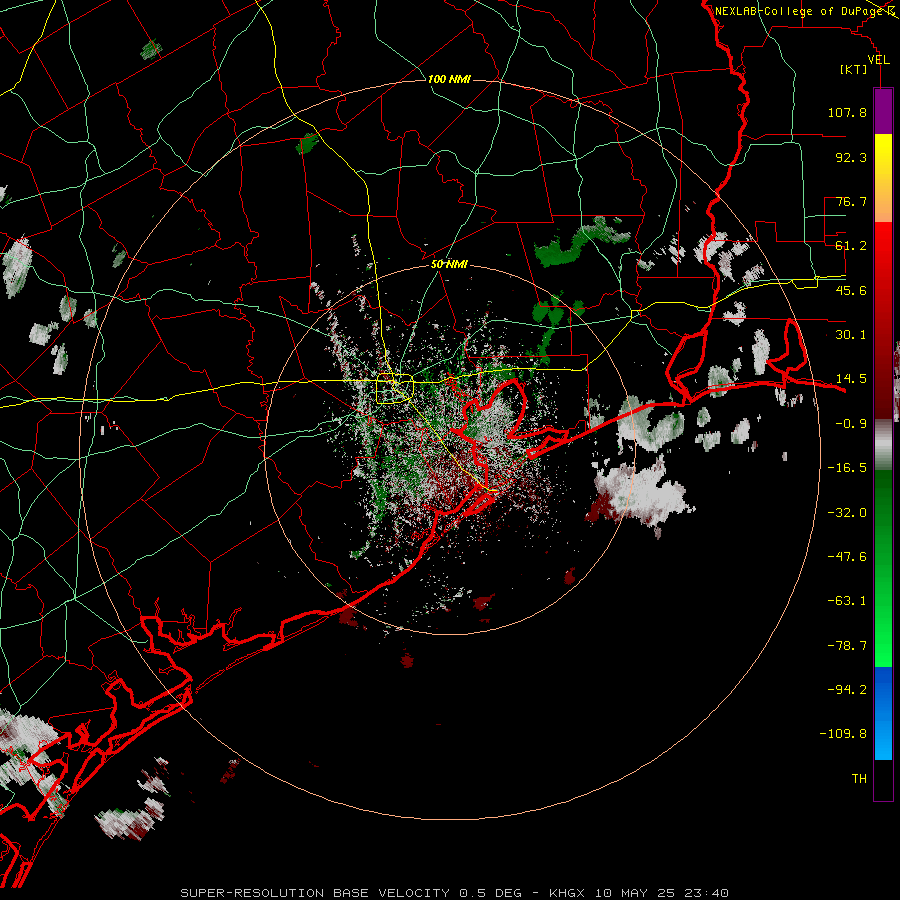This screenshot has width=900, height=900.
Task: Select the -94.2 velocity scale value
Action: (x=847, y=690)
